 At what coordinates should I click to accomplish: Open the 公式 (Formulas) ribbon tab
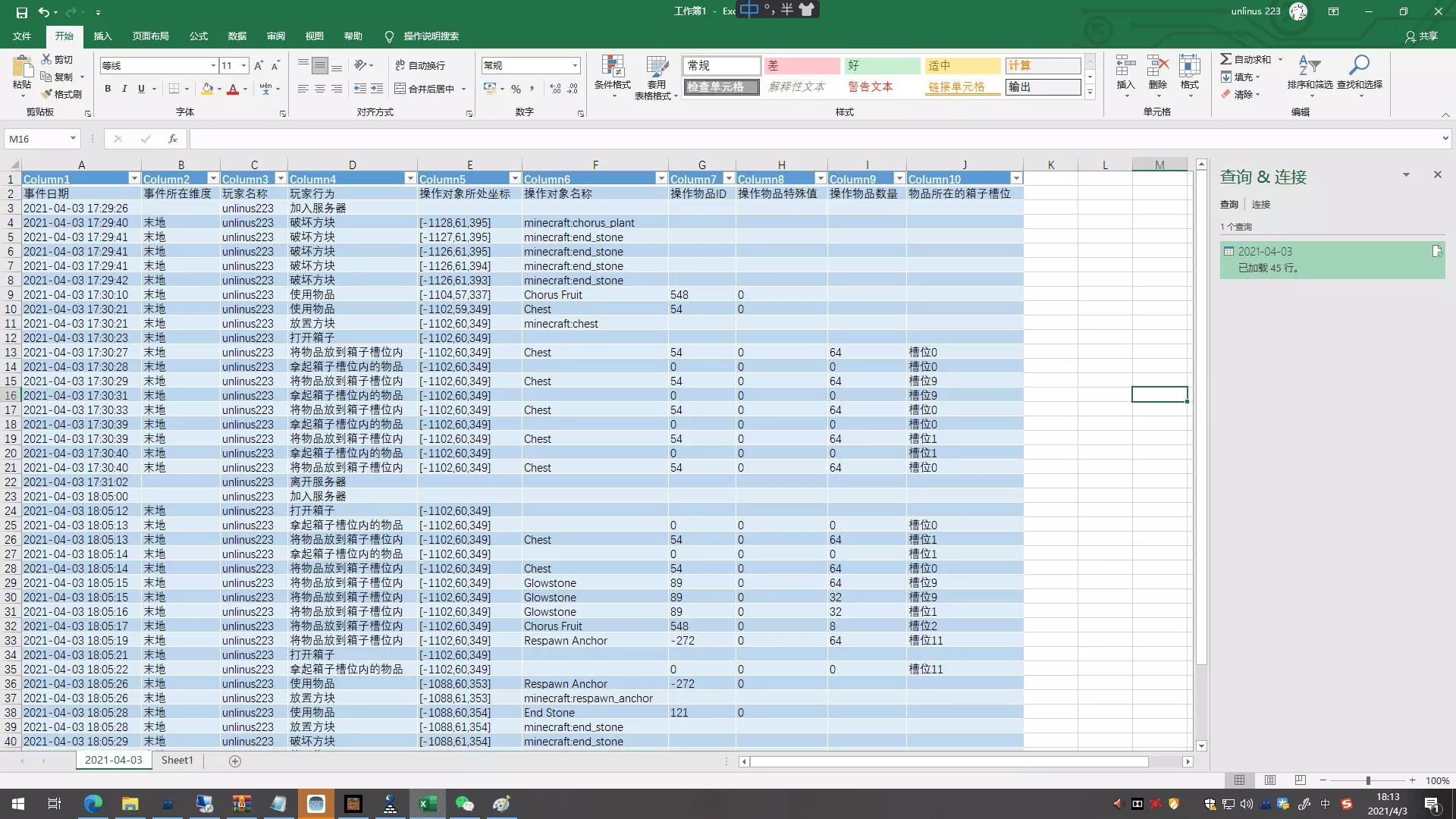coord(199,36)
